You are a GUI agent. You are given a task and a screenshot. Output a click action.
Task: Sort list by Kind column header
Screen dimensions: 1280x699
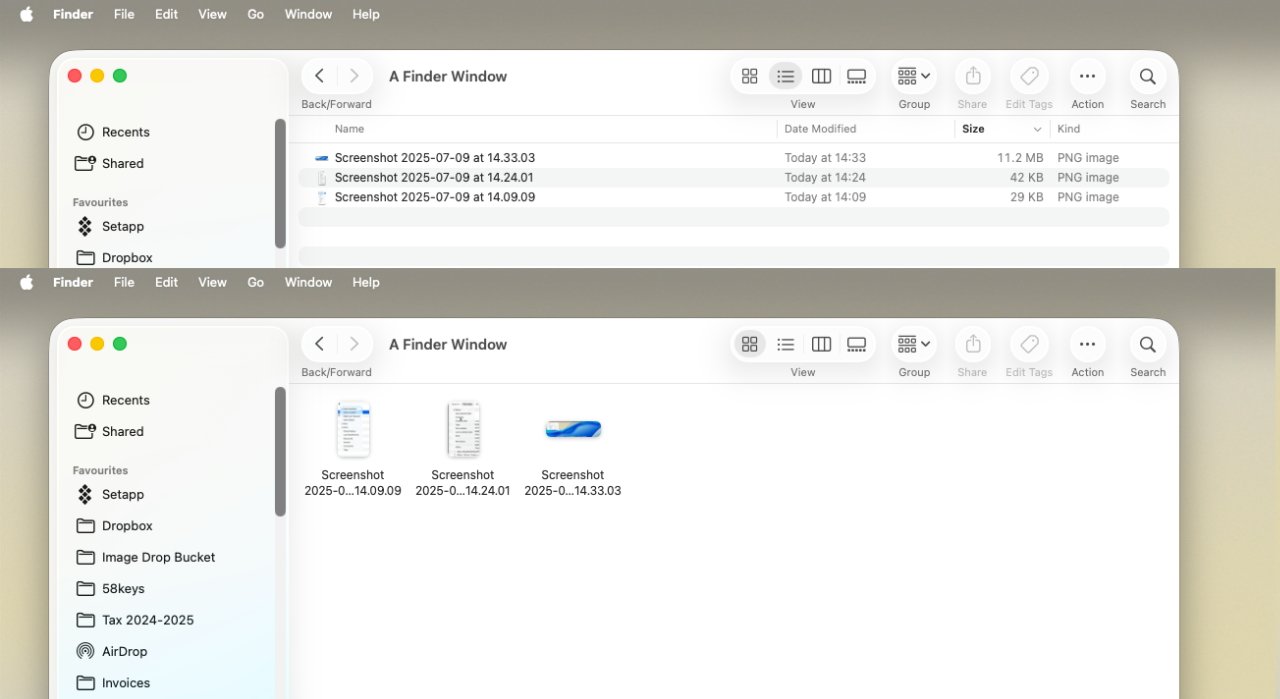[x=1068, y=129]
